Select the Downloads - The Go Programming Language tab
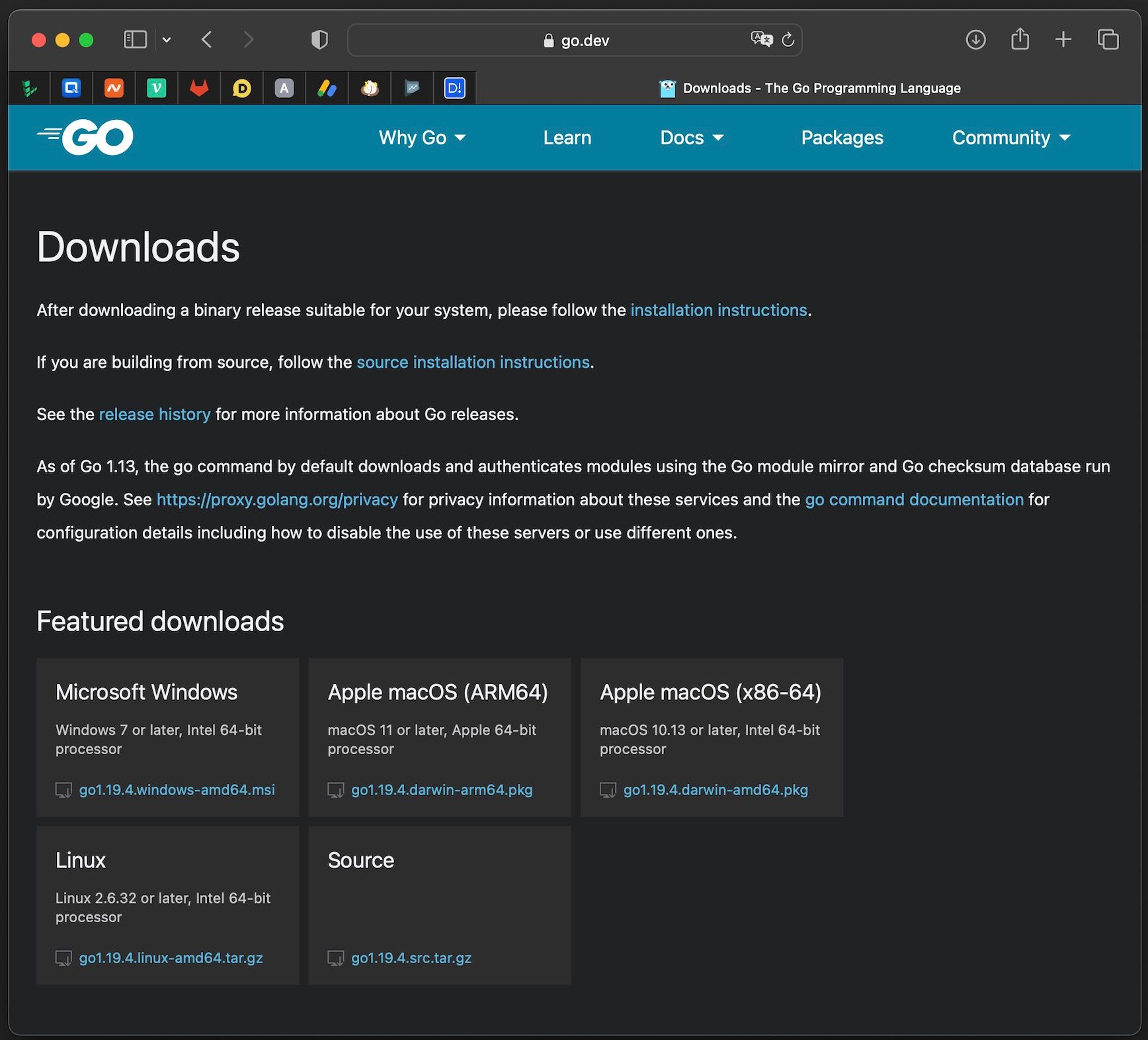This screenshot has width=1148, height=1040. point(809,88)
